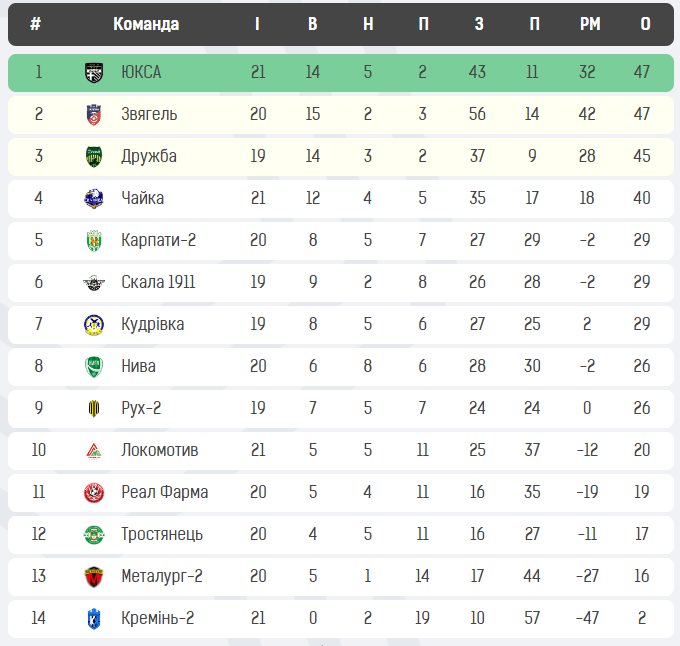Click the Рух-2 club crest
This screenshot has height=646, width=680.
click(93, 408)
